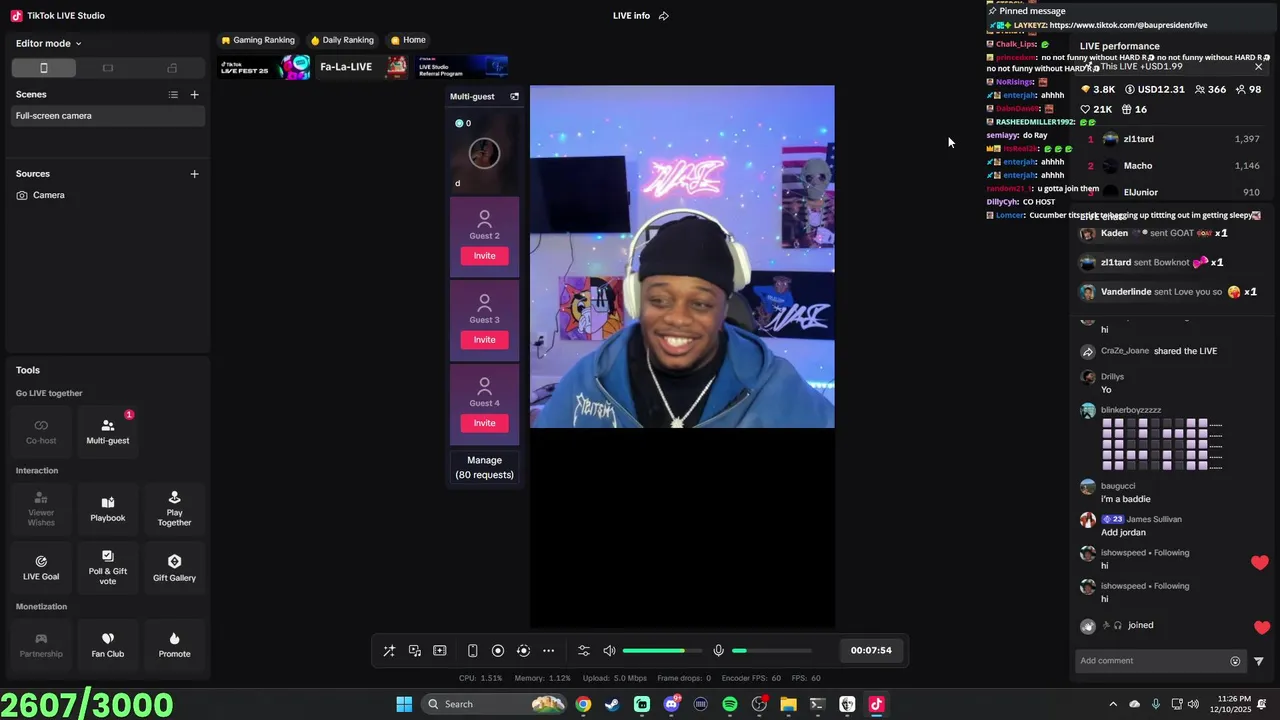Screen dimensions: 1280x720
Task: Open more options ellipsis in control bar
Action: [x=548, y=650]
